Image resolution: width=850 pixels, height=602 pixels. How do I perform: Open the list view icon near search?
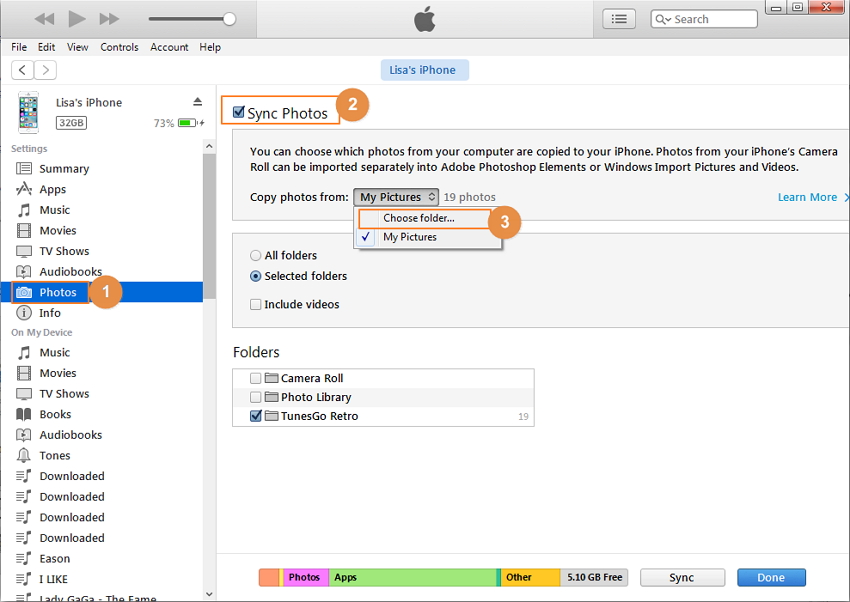pyautogui.click(x=619, y=19)
